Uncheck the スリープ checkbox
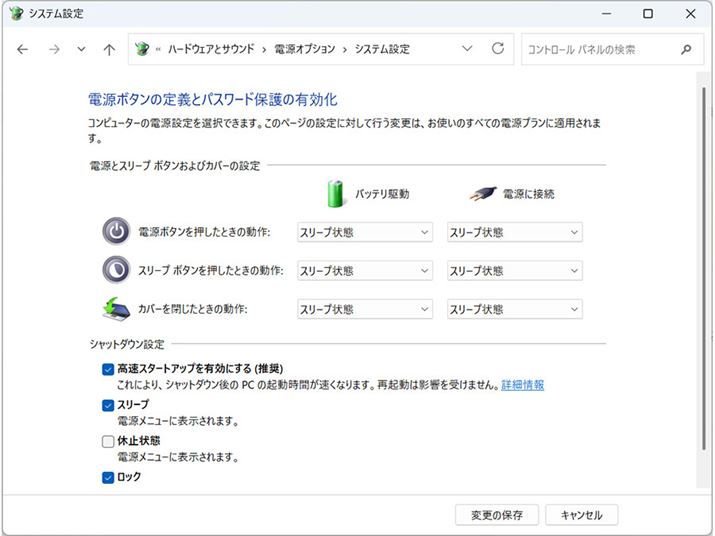This screenshot has width=715, height=536. click(x=108, y=405)
